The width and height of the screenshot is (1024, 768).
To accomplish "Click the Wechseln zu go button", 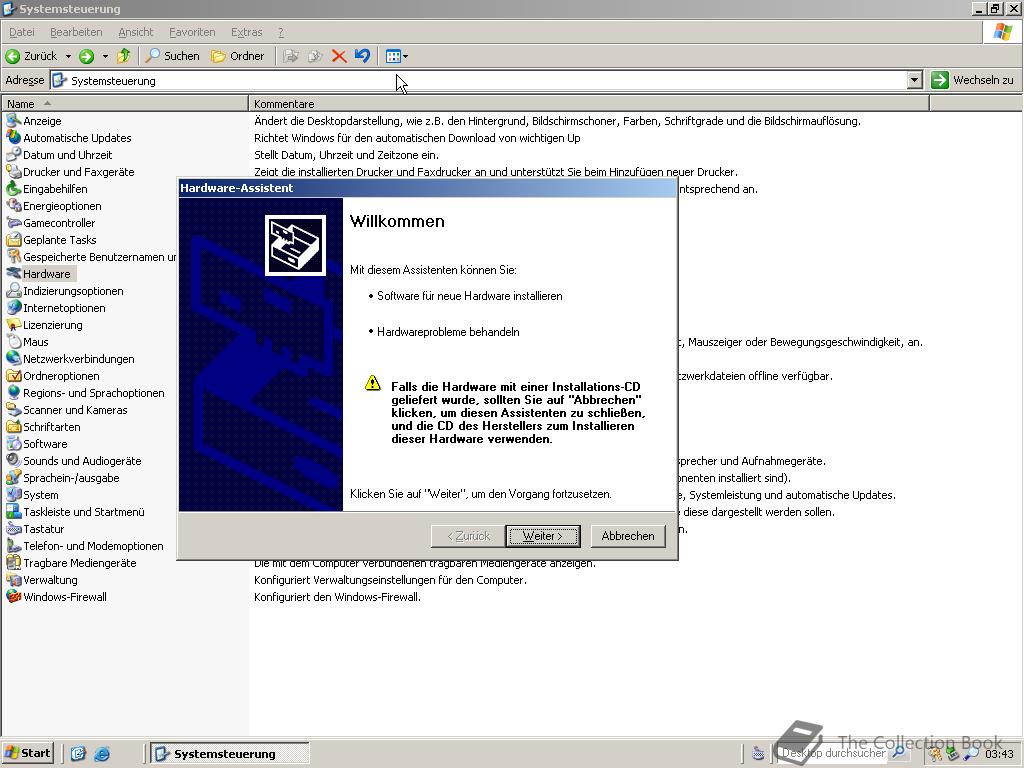I will pyautogui.click(x=973, y=80).
